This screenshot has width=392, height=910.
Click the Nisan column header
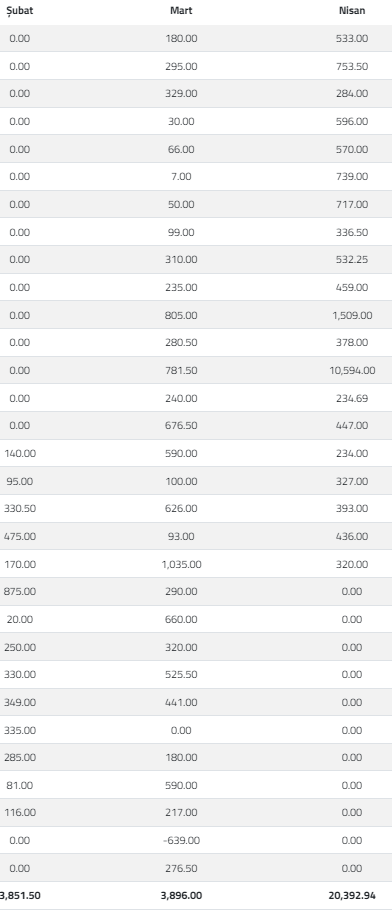click(352, 10)
